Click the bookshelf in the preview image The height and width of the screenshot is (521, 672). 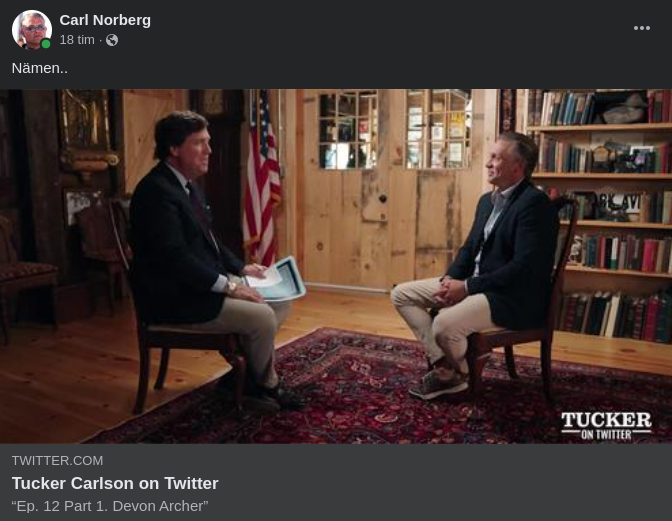click(x=599, y=214)
